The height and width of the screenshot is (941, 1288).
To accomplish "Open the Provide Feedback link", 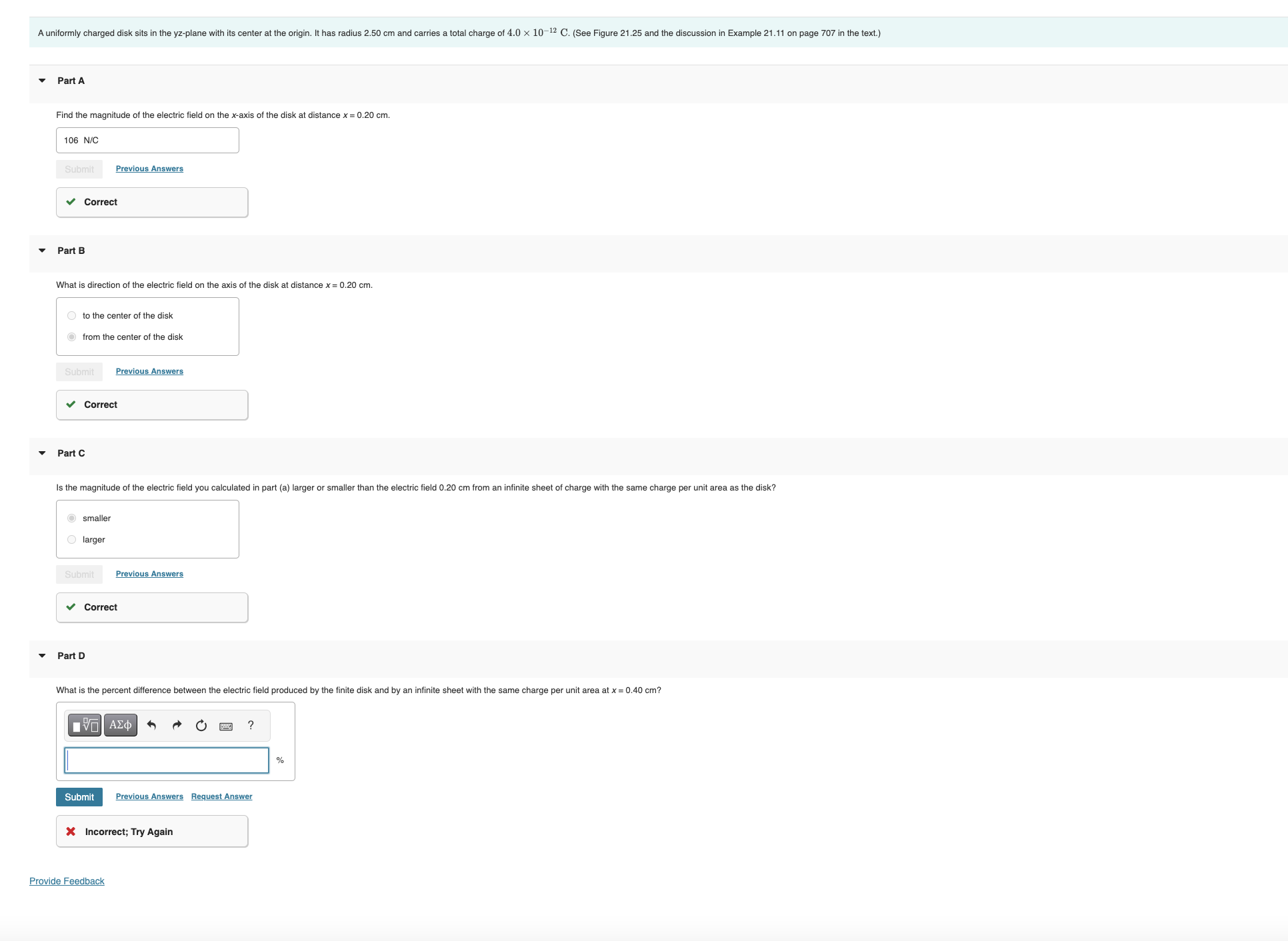I will pos(67,881).
